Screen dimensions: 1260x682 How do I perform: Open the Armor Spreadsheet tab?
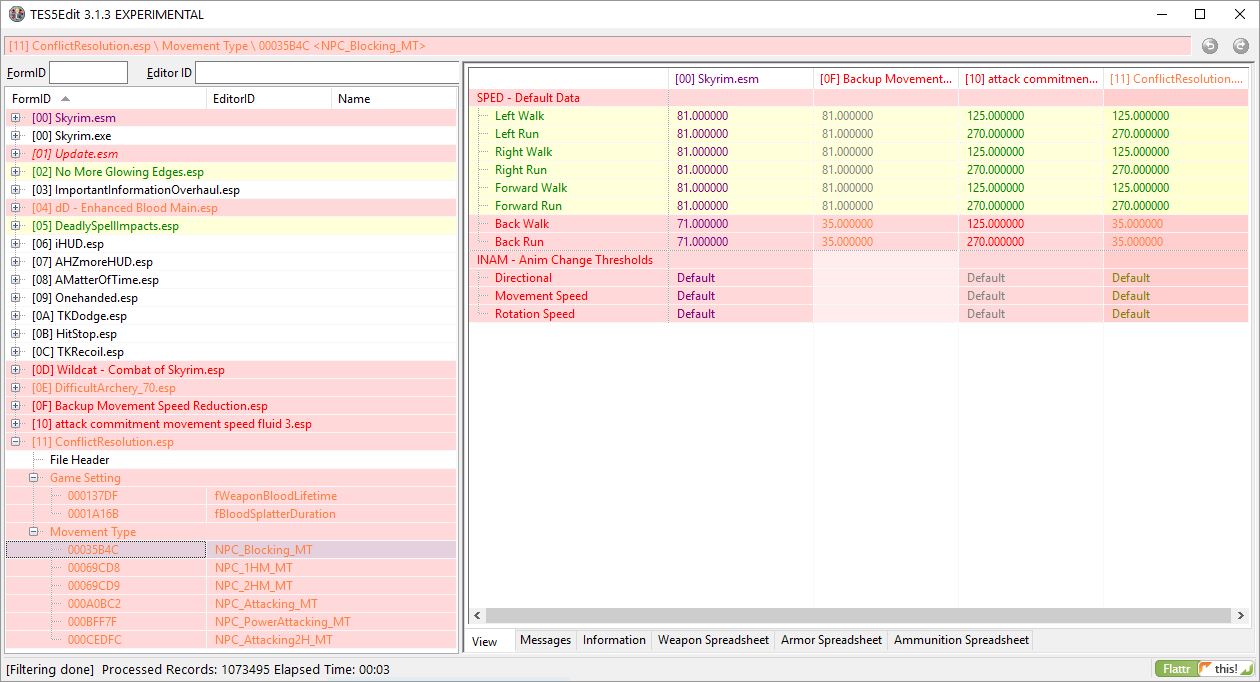coord(831,640)
